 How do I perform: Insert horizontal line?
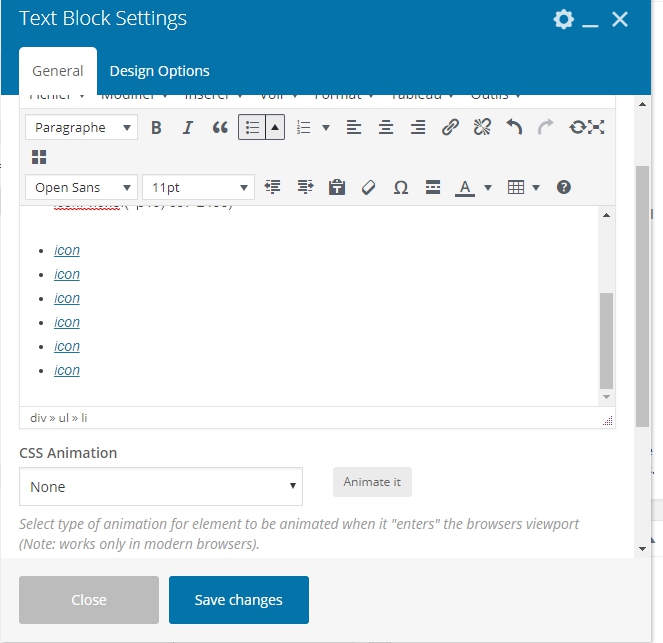[433, 187]
